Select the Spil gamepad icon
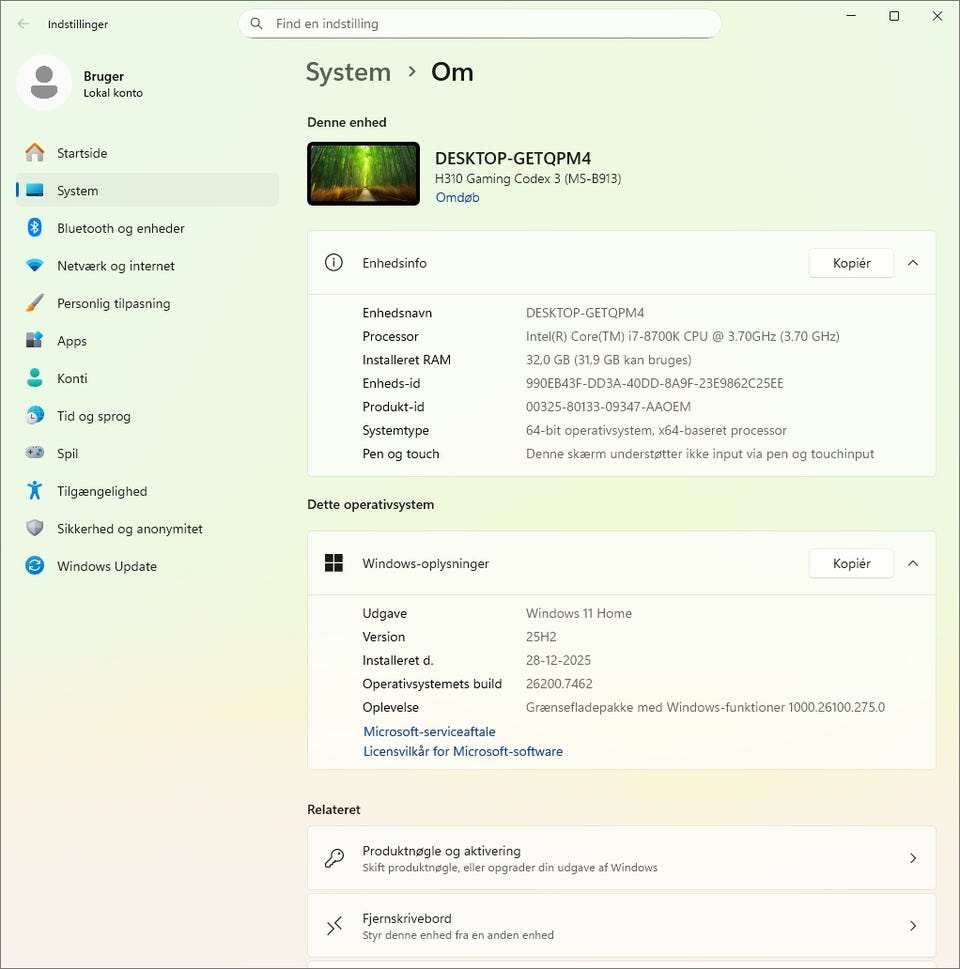 tap(35, 453)
